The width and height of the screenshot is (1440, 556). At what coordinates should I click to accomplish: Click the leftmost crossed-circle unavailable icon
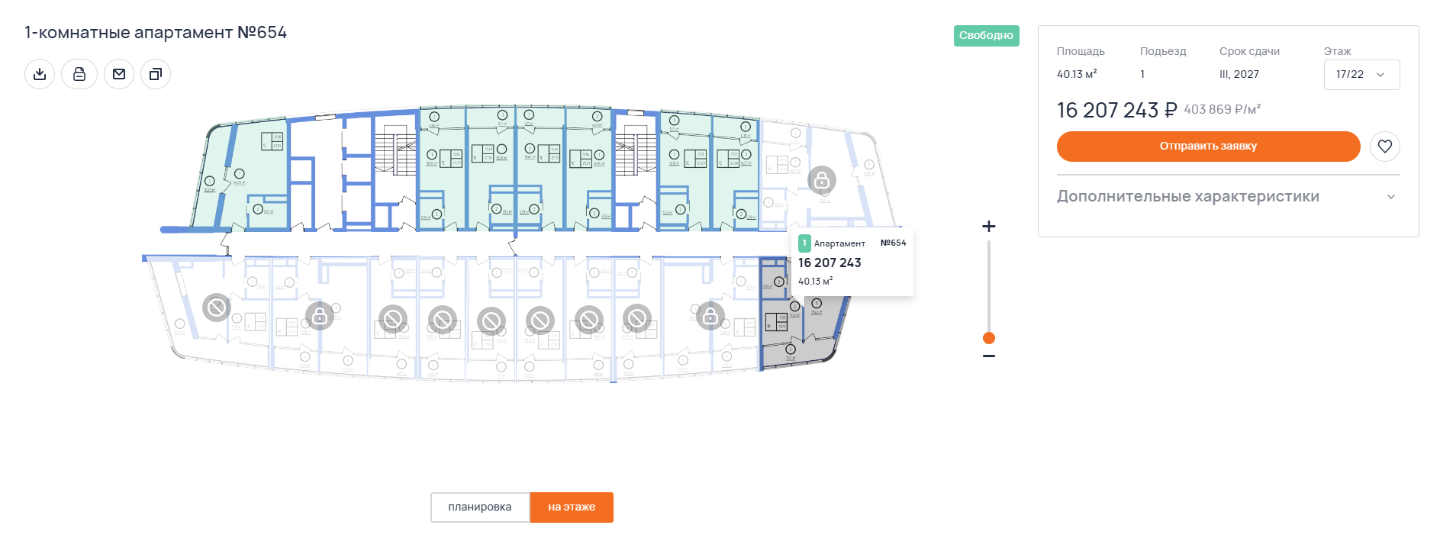coord(217,307)
